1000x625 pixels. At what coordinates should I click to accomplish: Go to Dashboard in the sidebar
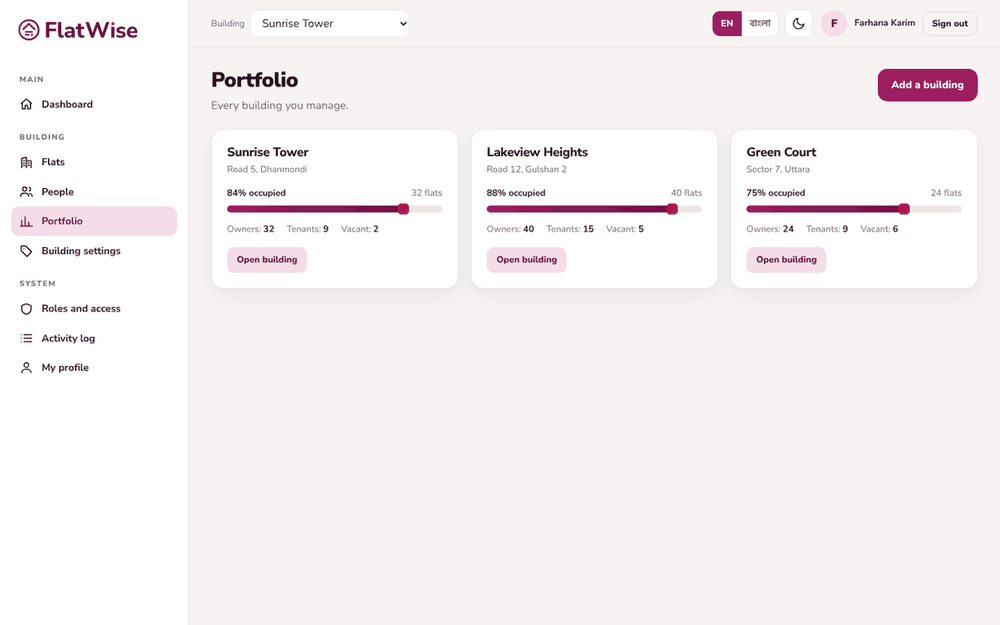94,104
